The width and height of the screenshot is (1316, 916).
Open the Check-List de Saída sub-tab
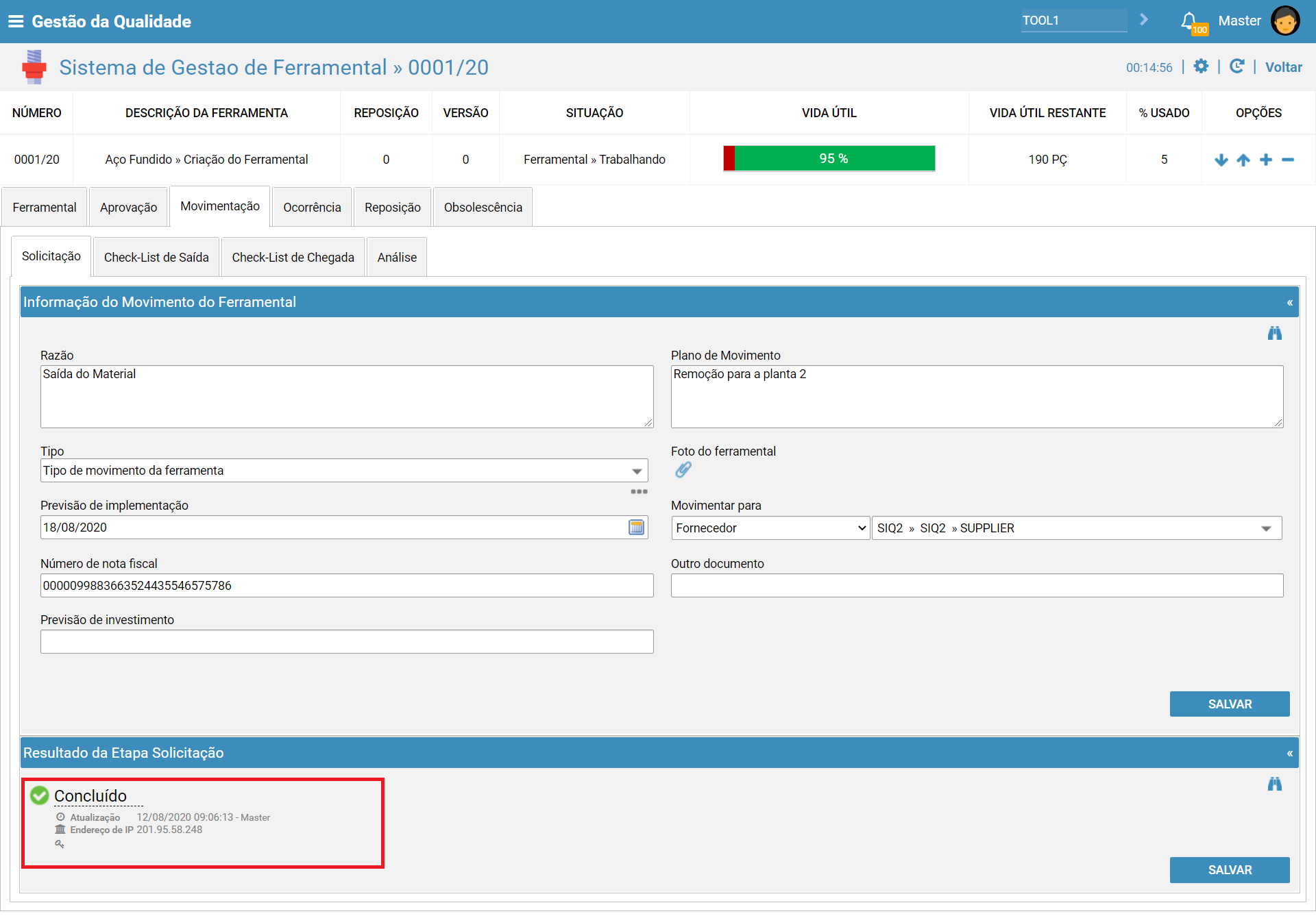tap(156, 257)
